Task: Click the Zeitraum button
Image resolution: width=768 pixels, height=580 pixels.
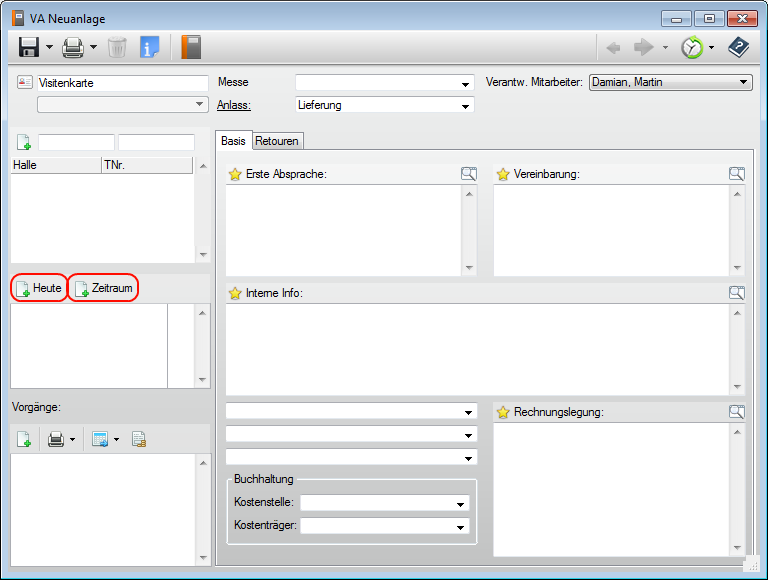Action: point(103,288)
